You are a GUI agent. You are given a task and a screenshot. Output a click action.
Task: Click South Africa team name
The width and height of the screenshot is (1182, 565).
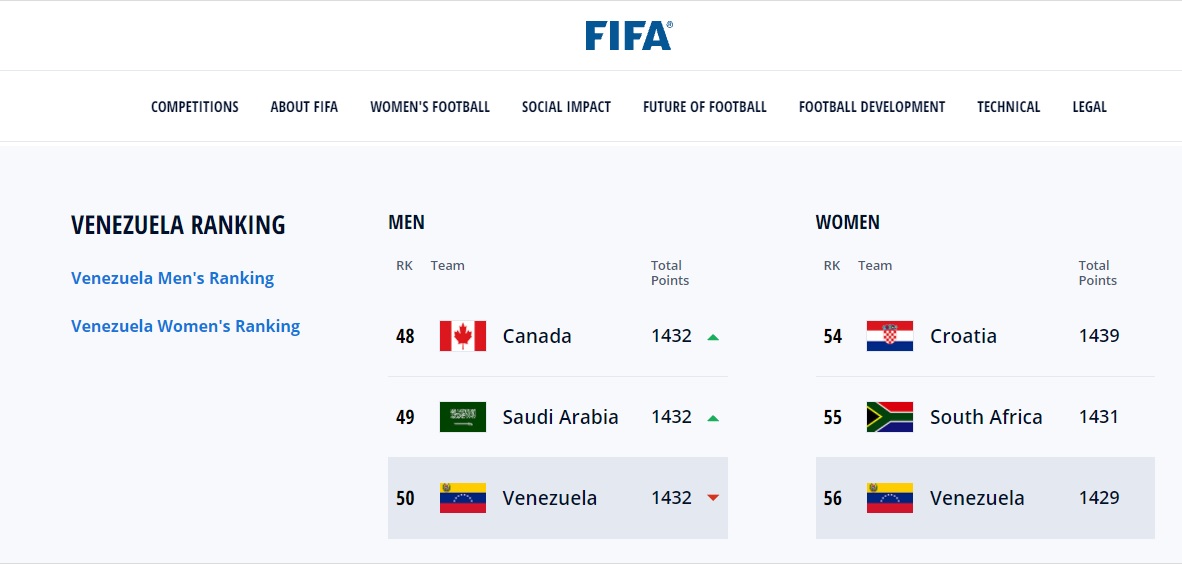[x=986, y=417]
